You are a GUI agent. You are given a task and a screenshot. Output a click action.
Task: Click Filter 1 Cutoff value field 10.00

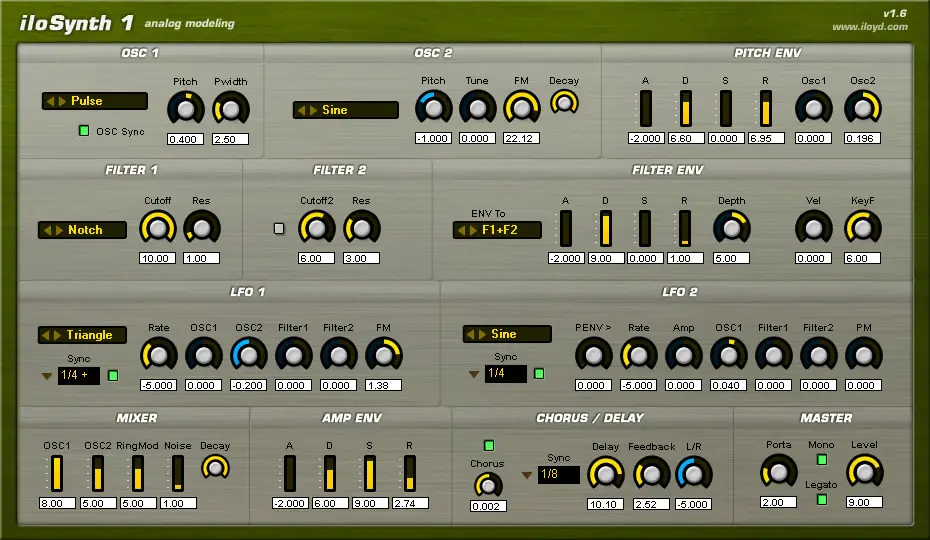pyautogui.click(x=157, y=258)
